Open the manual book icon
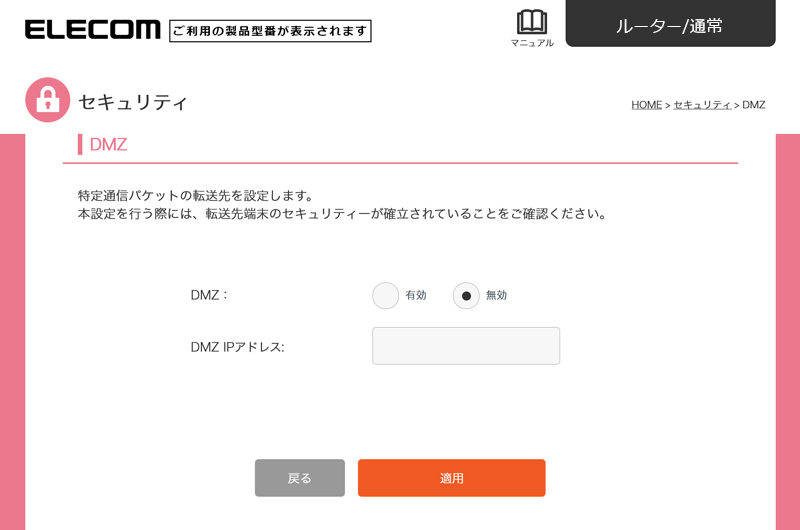 click(x=531, y=22)
